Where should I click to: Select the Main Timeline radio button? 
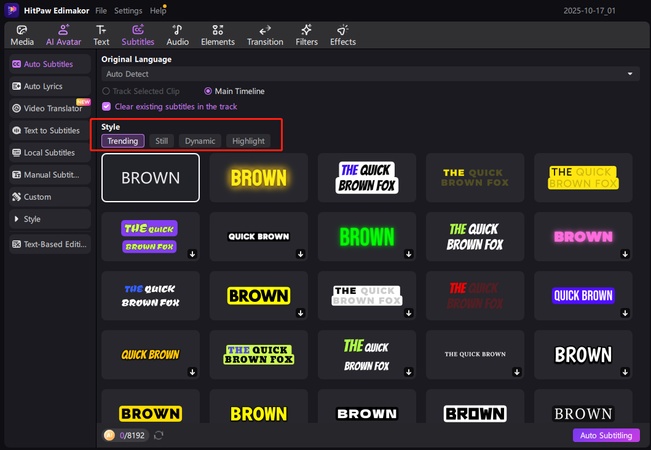208,91
